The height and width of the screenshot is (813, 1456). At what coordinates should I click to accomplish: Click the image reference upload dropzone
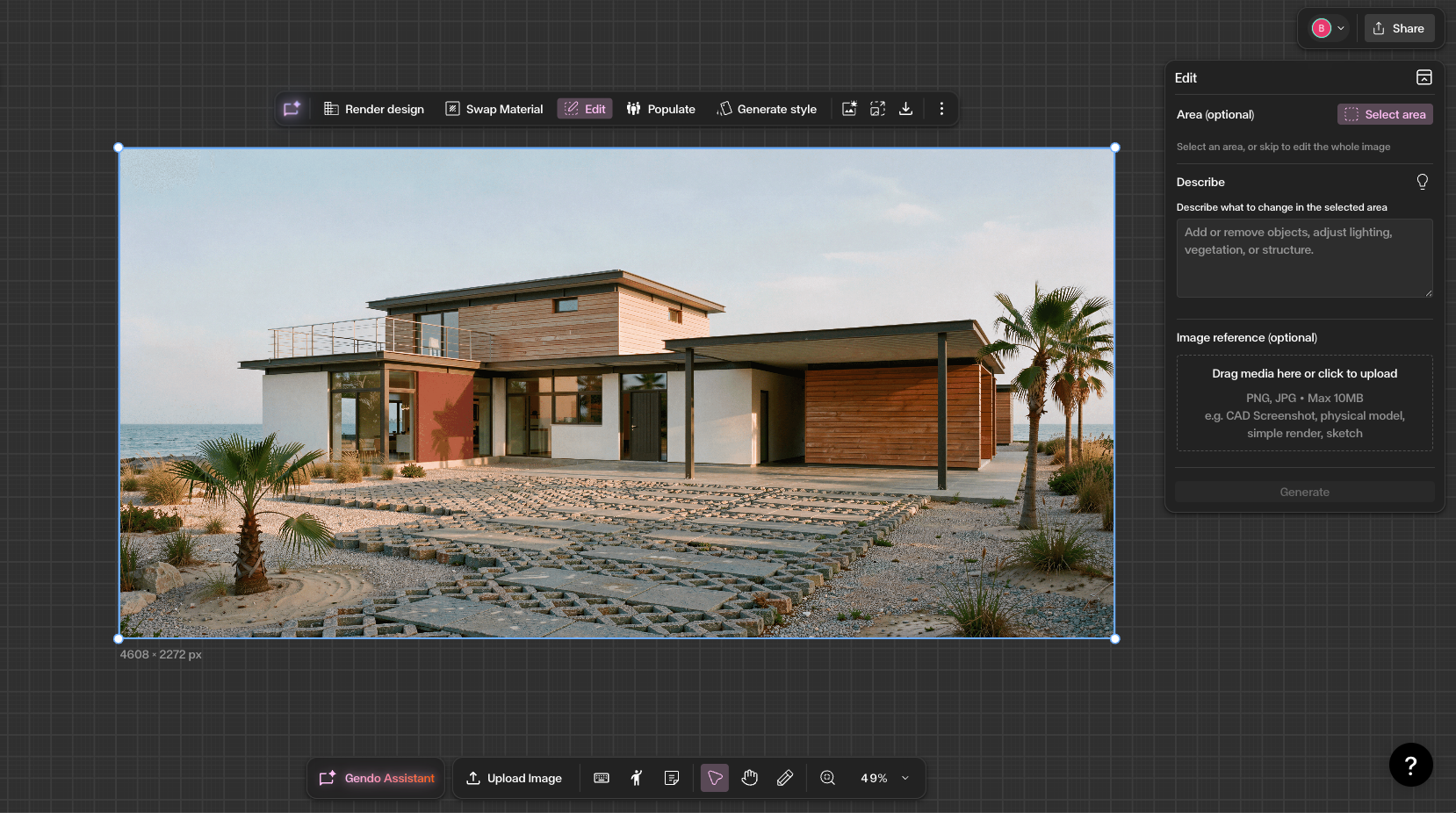[1305, 403]
